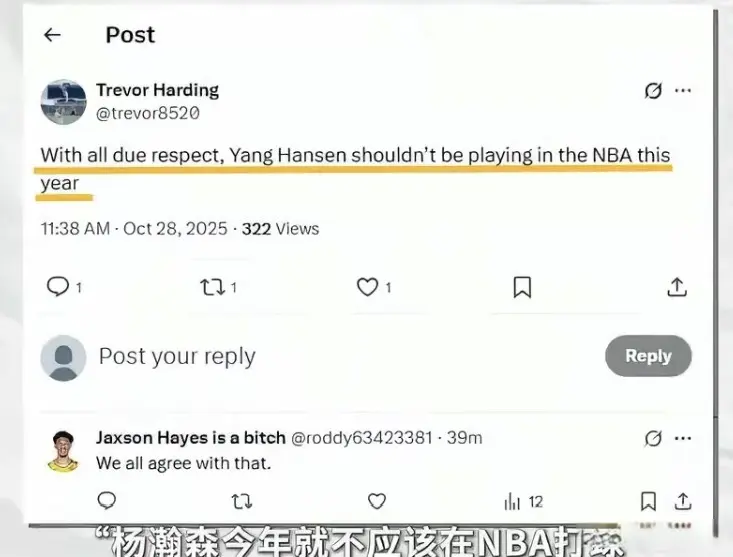Viewport: 733px width, 557px height.
Task: Go back using the arrow beside Post
Action: point(52,35)
